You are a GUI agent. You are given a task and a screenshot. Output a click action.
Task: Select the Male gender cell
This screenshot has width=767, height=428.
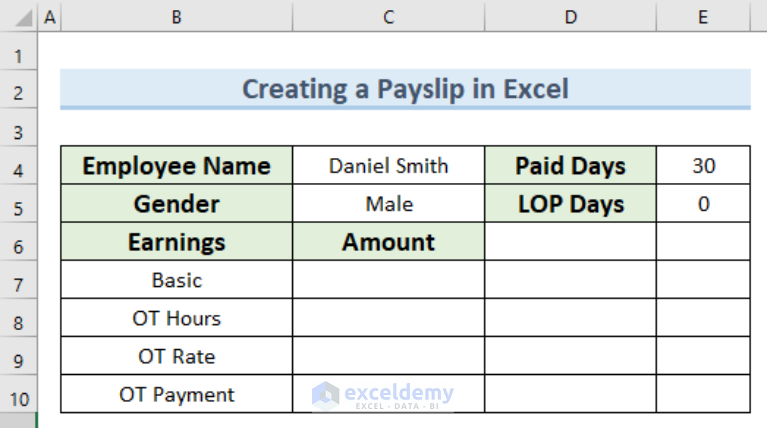point(388,203)
